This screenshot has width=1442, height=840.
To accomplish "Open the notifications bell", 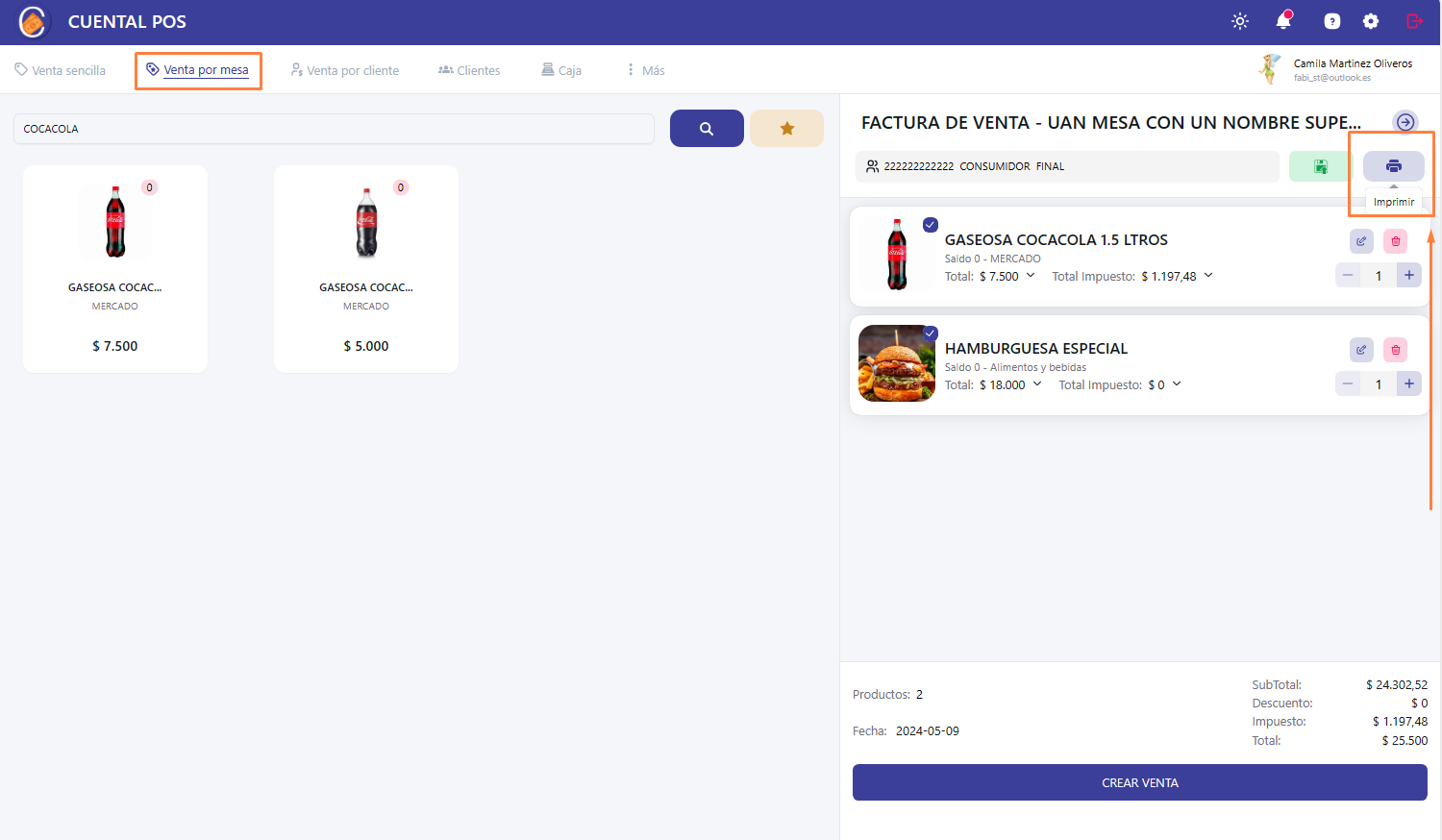I will point(1283,21).
